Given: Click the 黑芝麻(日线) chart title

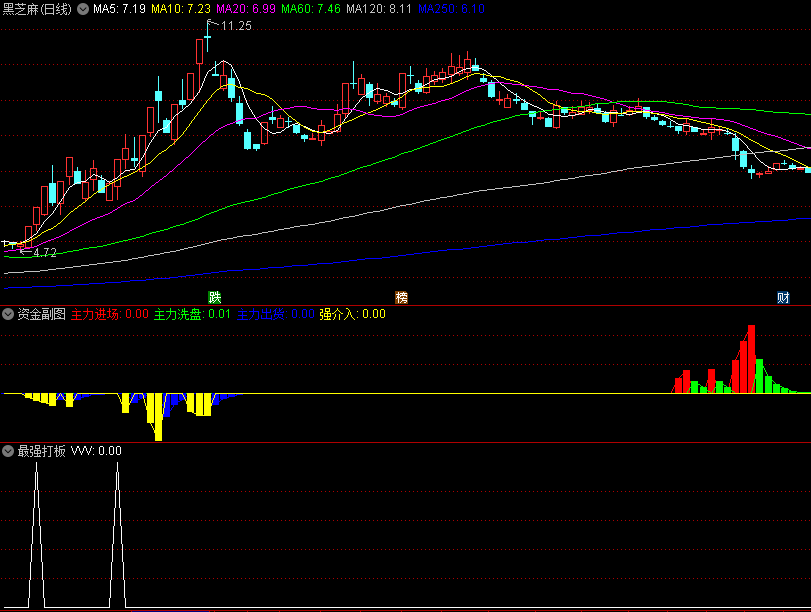Looking at the screenshot, I should point(37,9).
